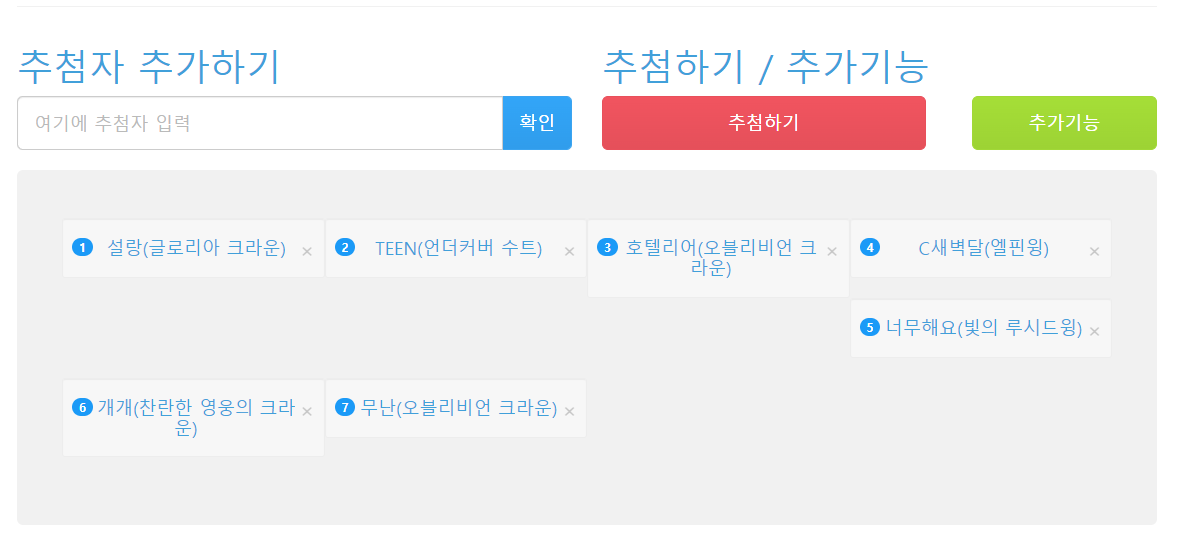The width and height of the screenshot is (1186, 542).
Task: Delete 호텔리어(오블리비언 크라운) using the x icon
Action: [x=832, y=252]
